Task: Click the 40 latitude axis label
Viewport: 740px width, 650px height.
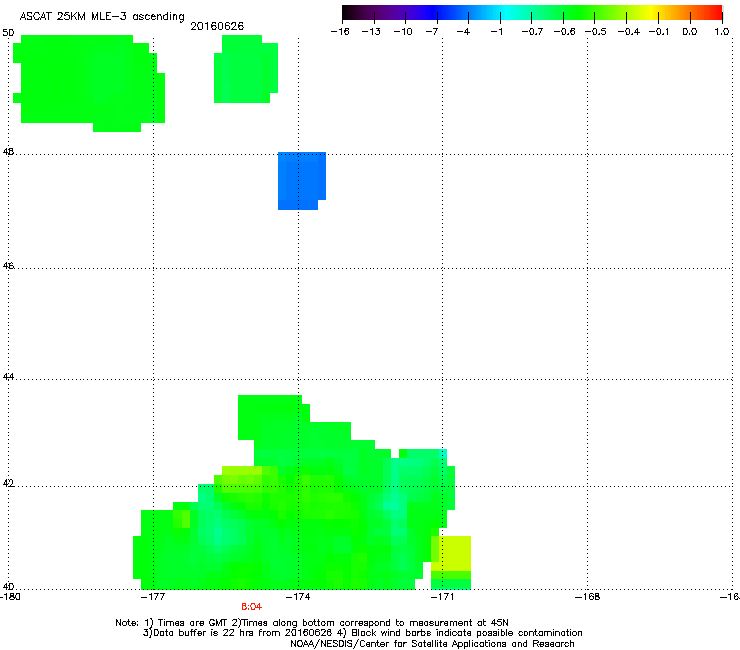Action: coord(8,587)
